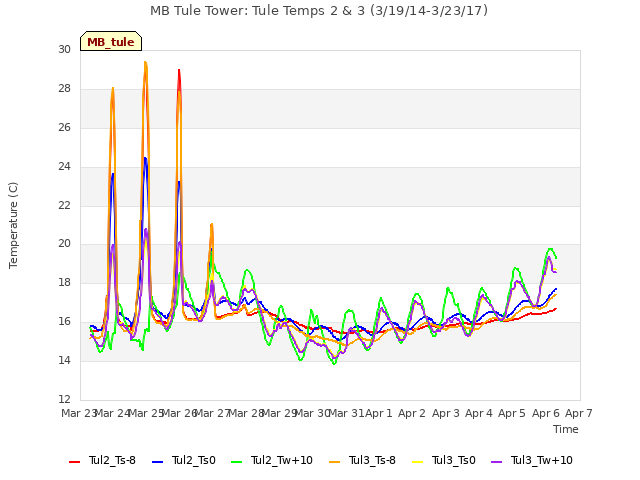Click the Mar 23 x-axis date label
640x480 pixels.
pos(78,413)
